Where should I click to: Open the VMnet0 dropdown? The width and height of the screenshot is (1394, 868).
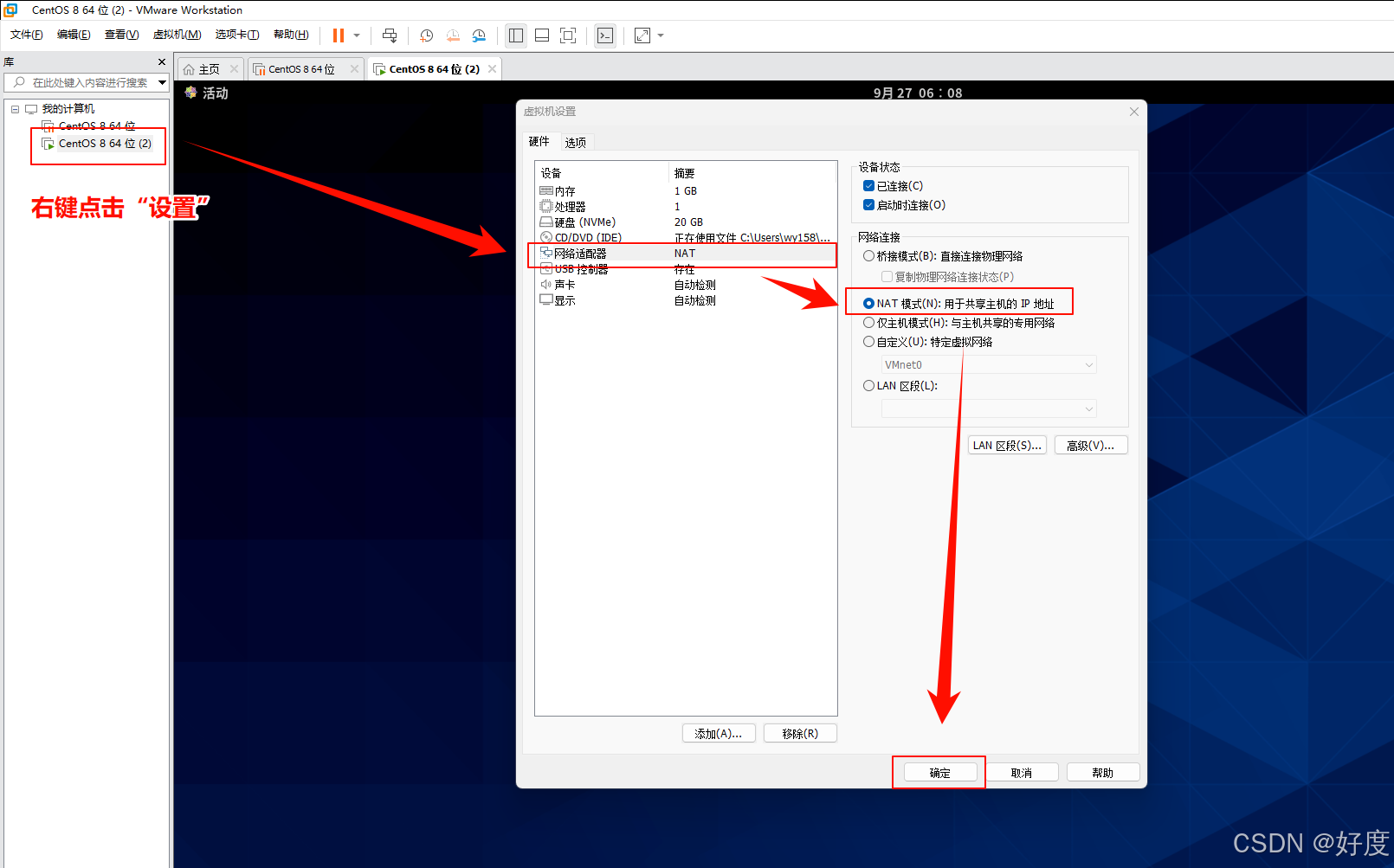[989, 365]
